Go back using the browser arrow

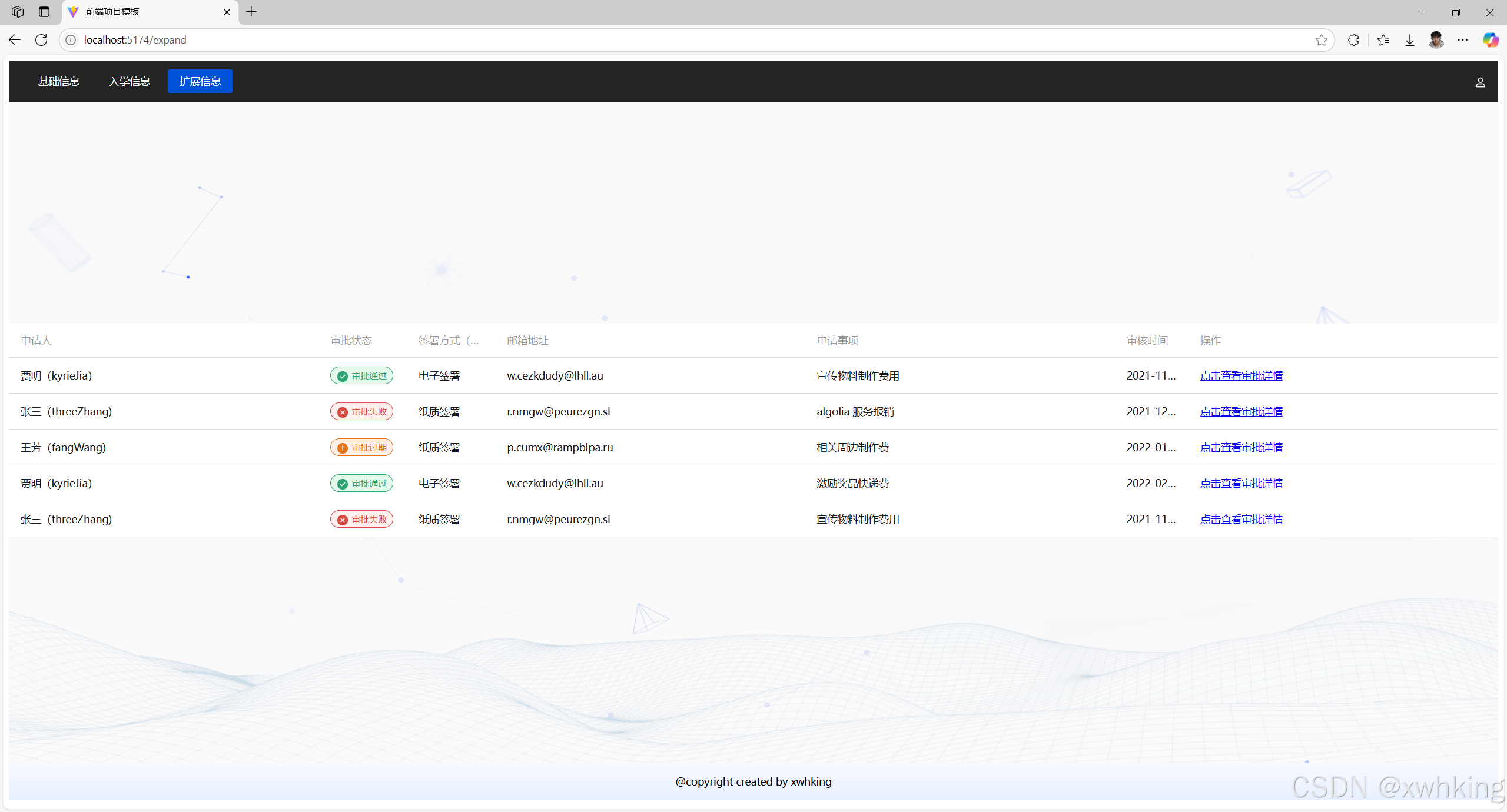point(15,40)
